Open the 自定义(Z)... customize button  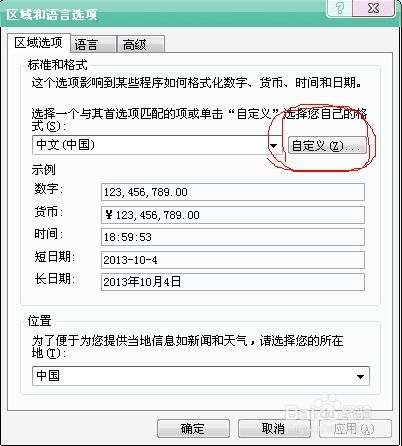[x=327, y=146]
